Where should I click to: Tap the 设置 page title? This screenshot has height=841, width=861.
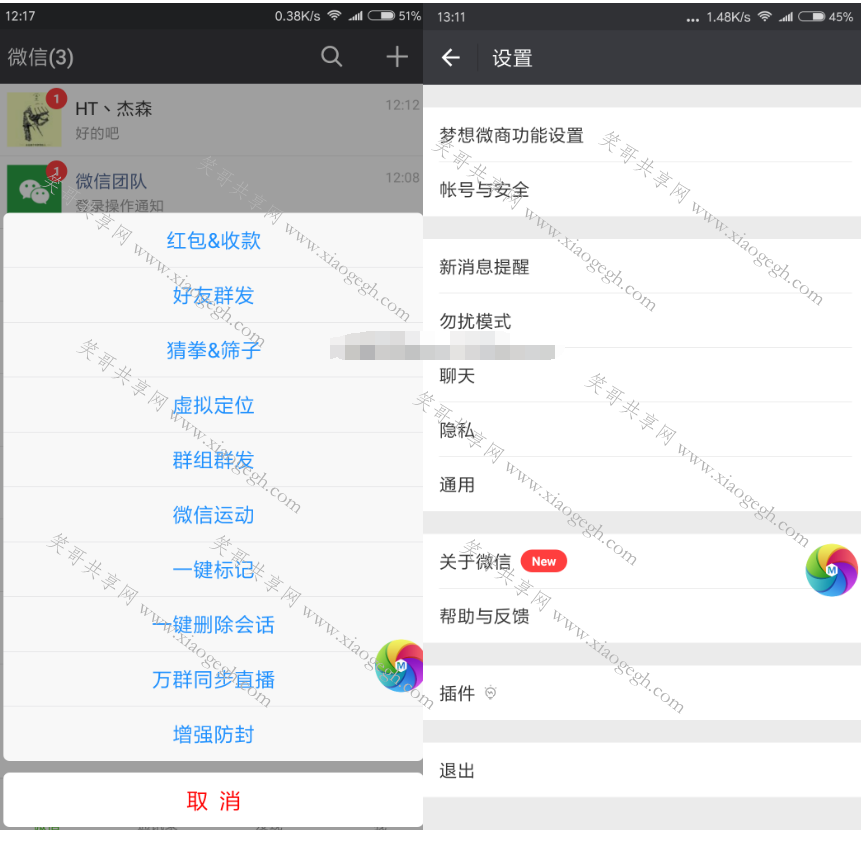(x=512, y=58)
